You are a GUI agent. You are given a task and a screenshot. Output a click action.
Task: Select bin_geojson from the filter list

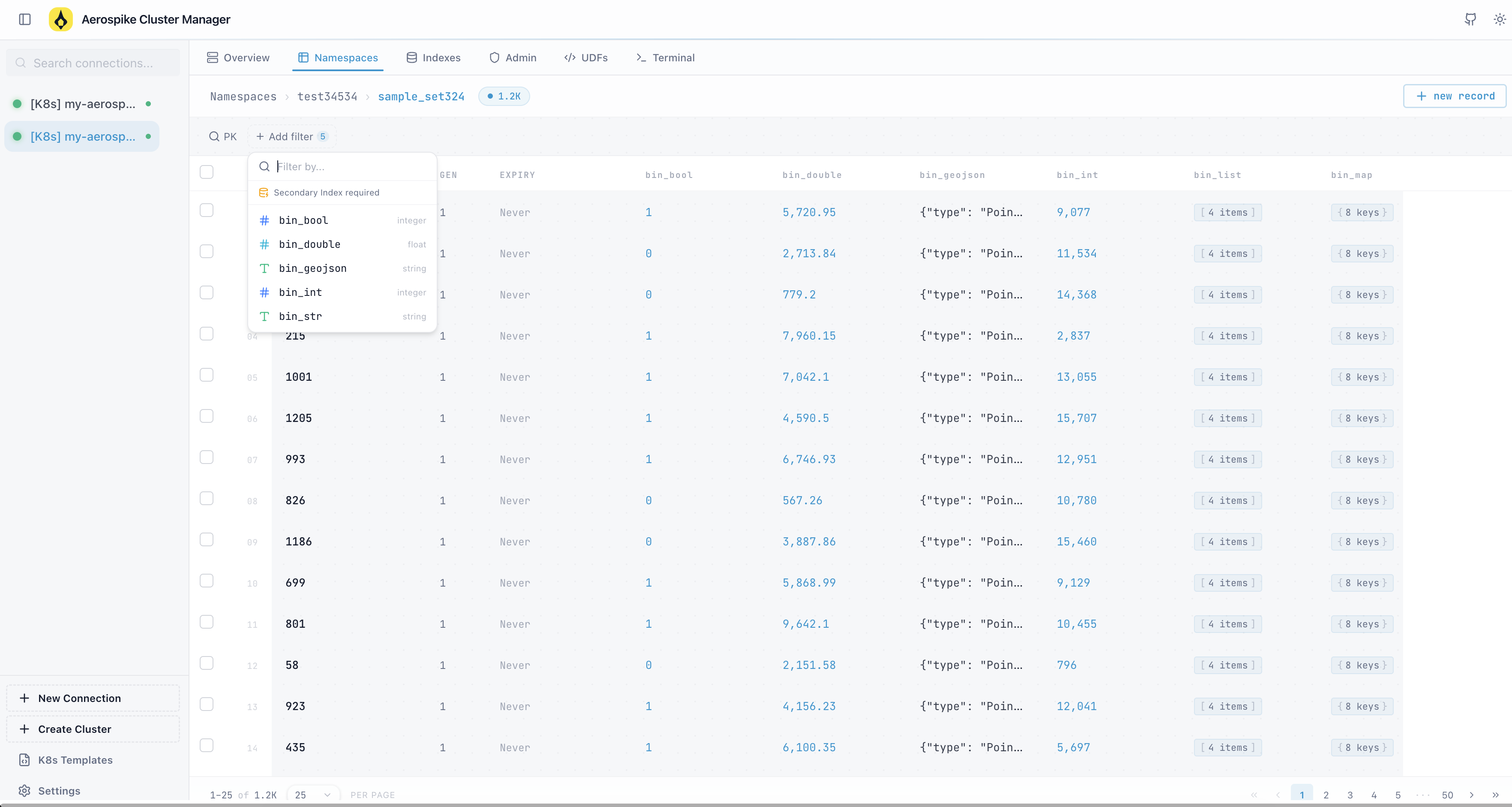pyautogui.click(x=312, y=268)
